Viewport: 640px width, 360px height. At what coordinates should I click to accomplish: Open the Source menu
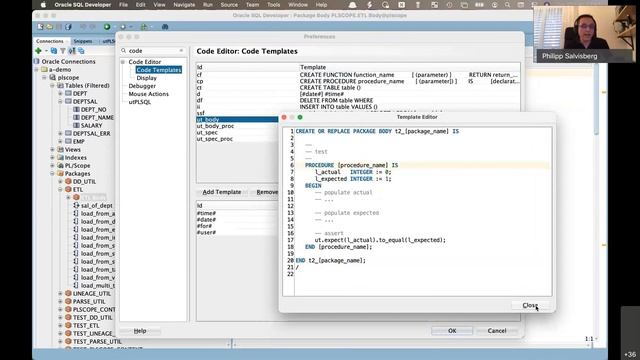click(x=229, y=5)
